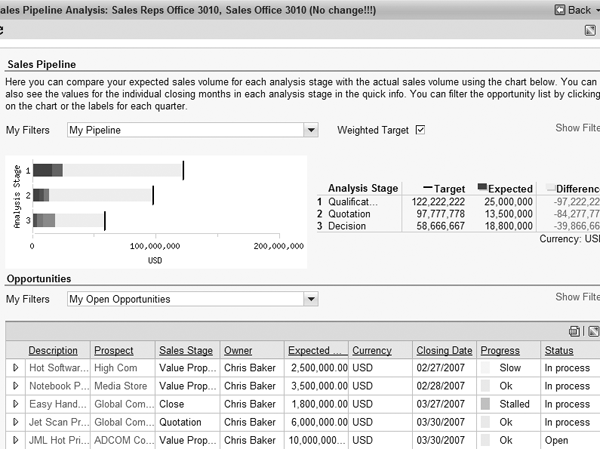Click the expand icon below Back
Screen dimensions: 600x449
tap(590, 31)
